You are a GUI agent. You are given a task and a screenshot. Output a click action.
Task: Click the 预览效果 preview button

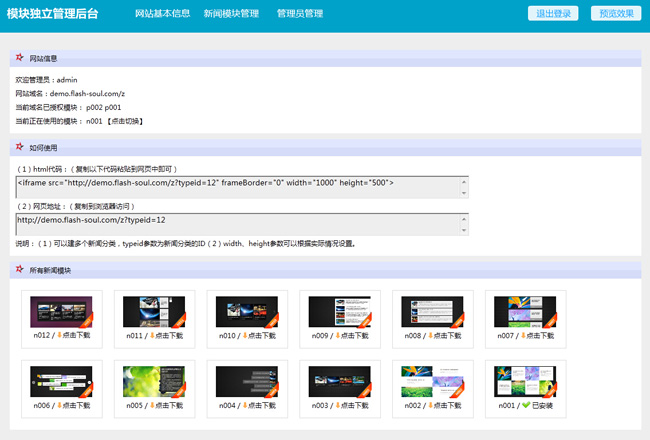click(x=615, y=13)
